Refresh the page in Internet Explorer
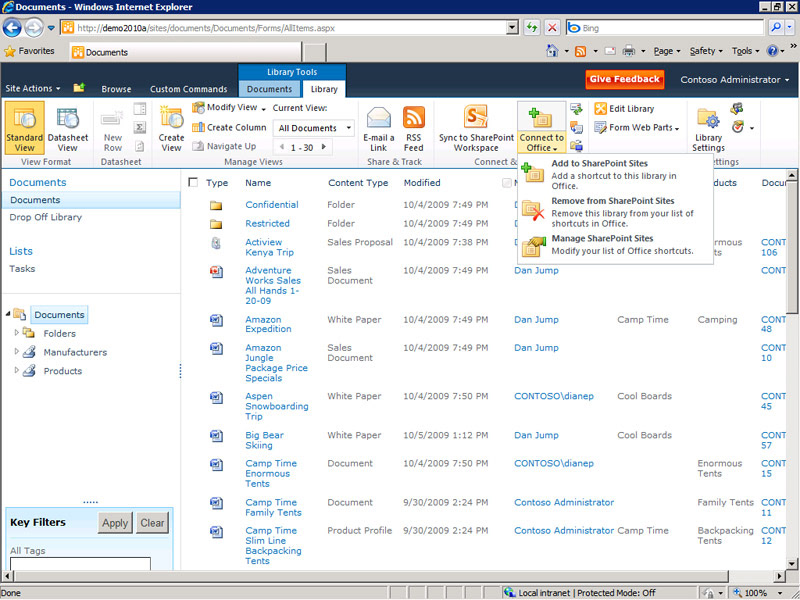This screenshot has height=600, width=800. tap(532, 28)
